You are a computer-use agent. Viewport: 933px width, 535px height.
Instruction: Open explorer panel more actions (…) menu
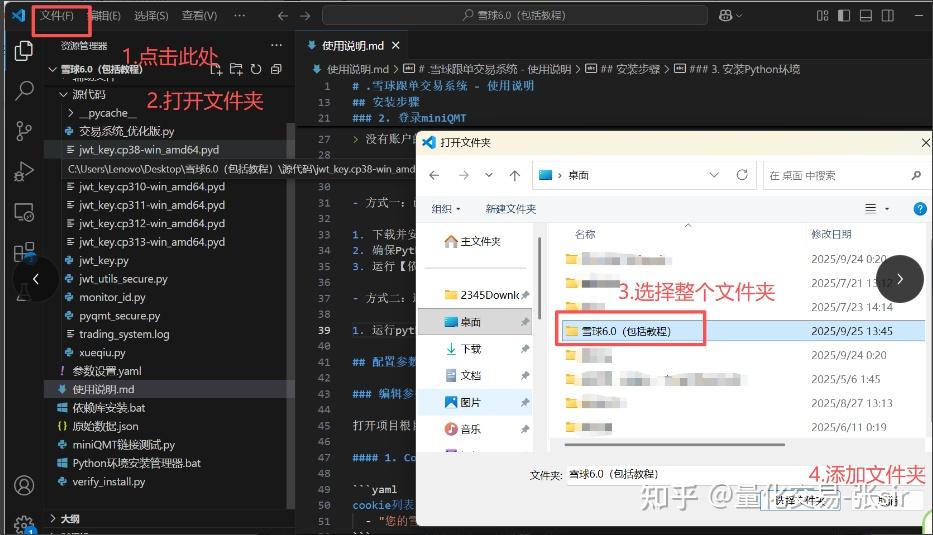(x=276, y=45)
